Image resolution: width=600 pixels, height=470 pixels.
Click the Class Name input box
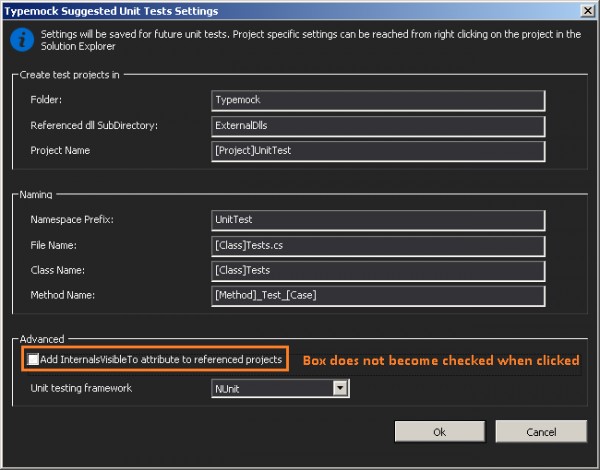pos(378,271)
